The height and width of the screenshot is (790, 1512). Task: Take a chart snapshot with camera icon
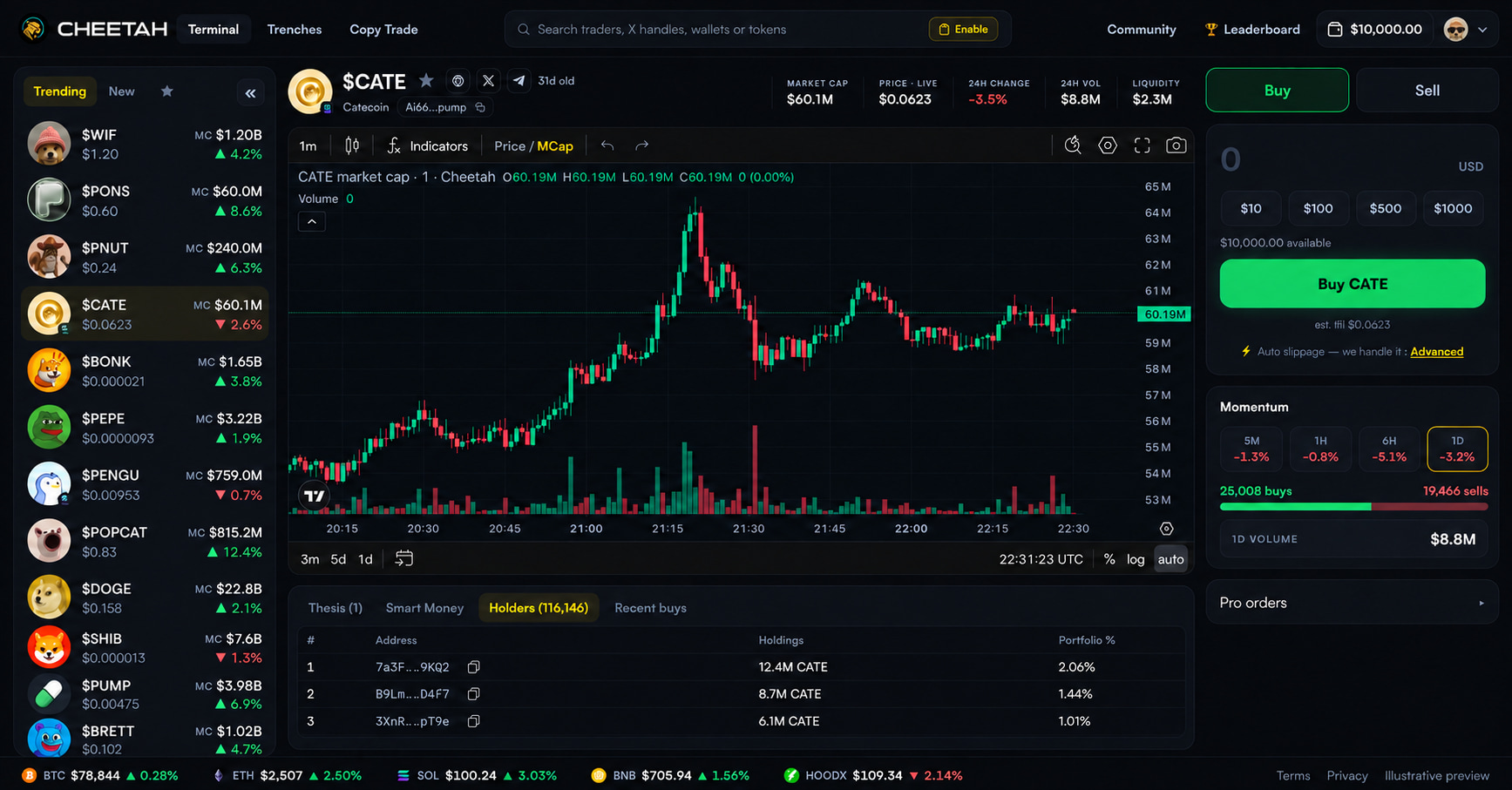click(x=1176, y=145)
